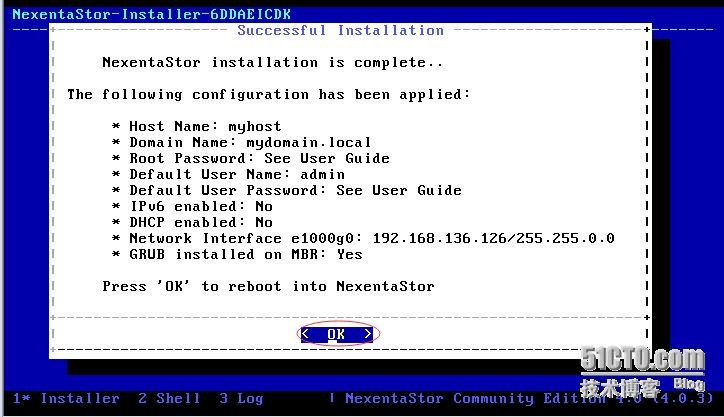Select the NexentaStor-Installer-6DDAEICDK header text
Viewport: 724px width, 417px height.
click(151, 14)
